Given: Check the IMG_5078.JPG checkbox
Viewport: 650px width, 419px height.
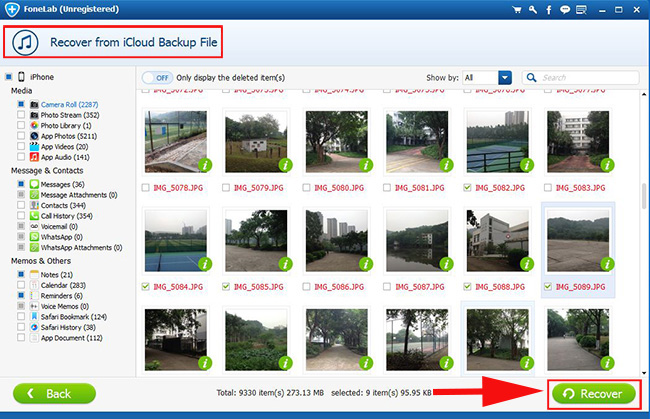Looking at the screenshot, I should [x=146, y=188].
